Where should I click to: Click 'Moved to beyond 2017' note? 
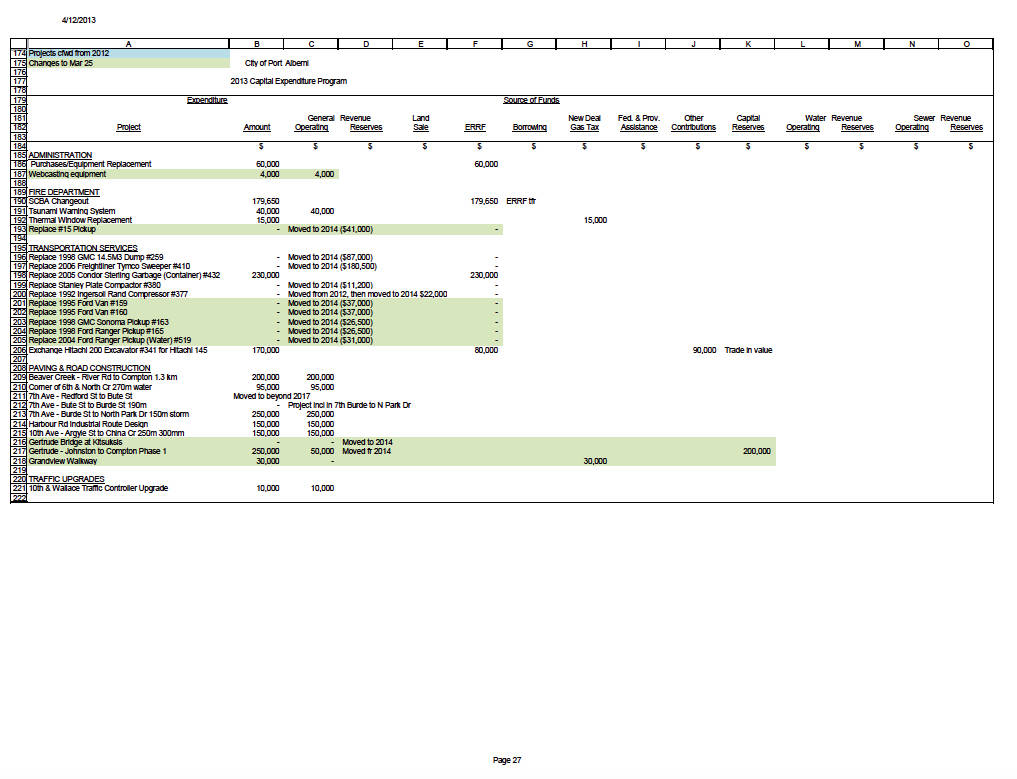coord(272,396)
